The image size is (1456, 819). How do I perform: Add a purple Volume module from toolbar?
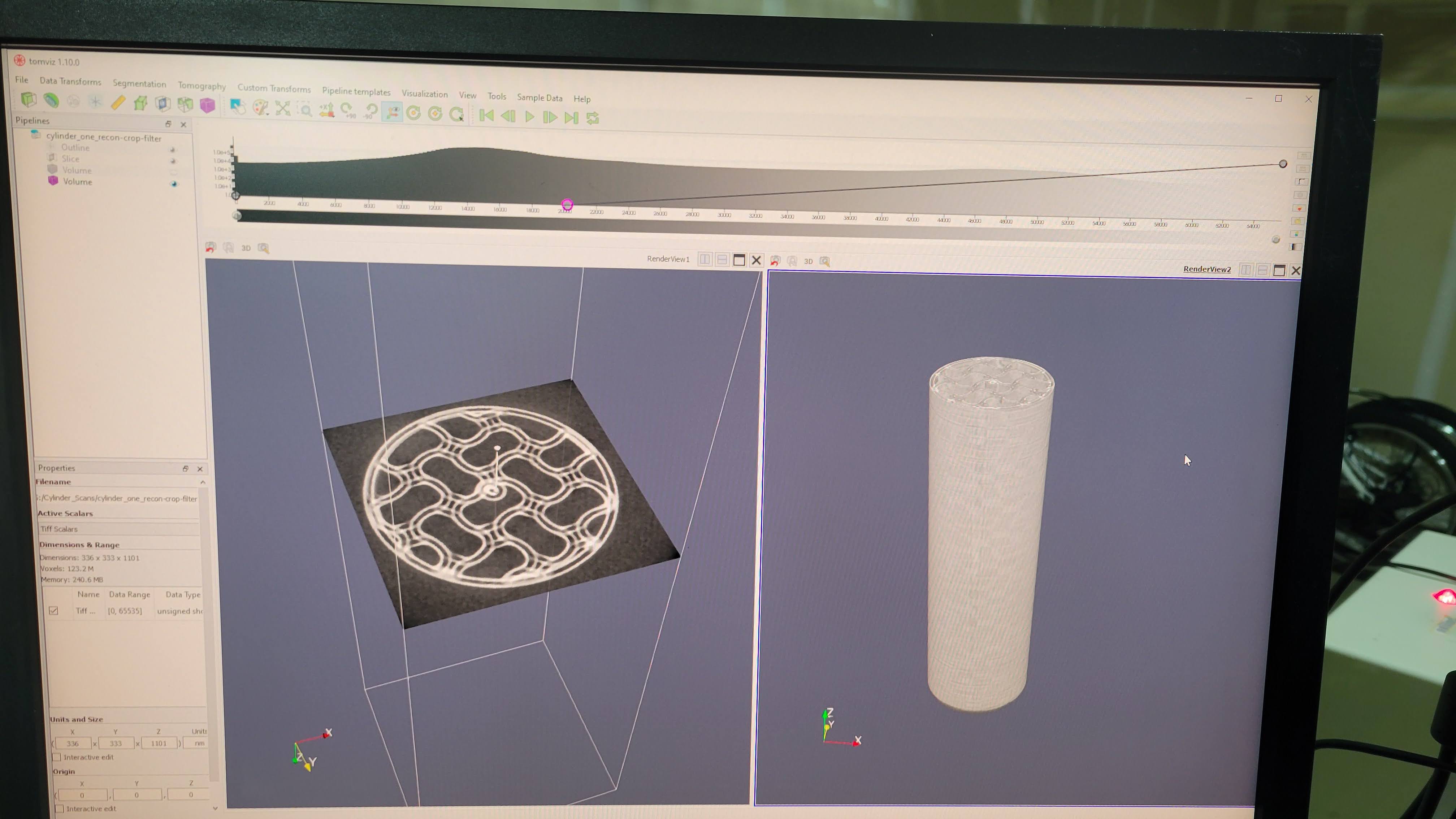[x=207, y=105]
